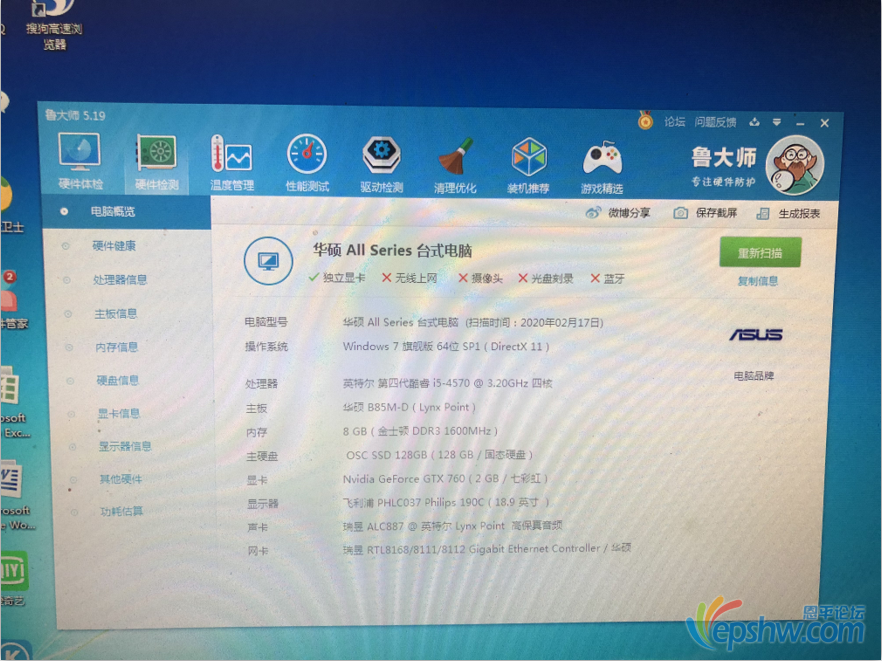Image resolution: width=882 pixels, height=661 pixels.
Task: Open the 硬件体检 hardware checkup tool
Action: (x=80, y=161)
